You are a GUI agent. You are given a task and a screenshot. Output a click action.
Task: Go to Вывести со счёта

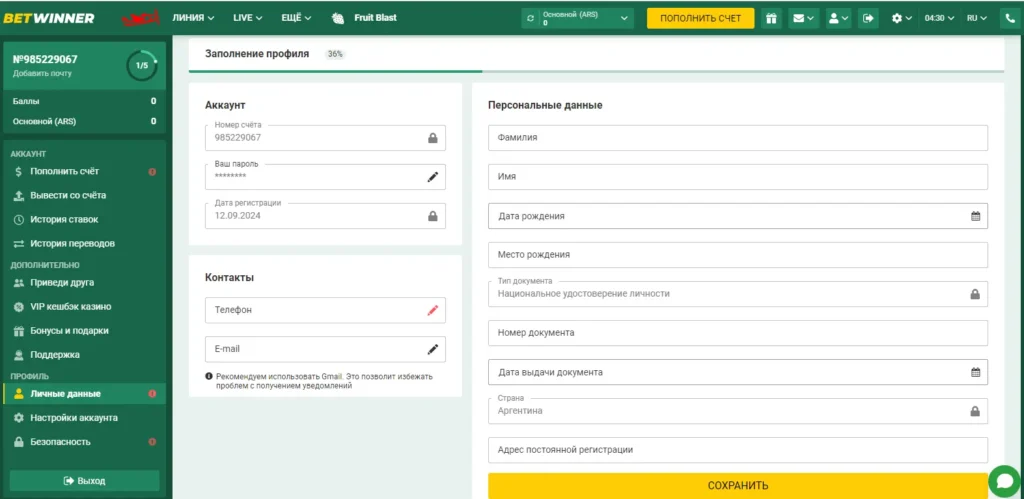(68, 195)
